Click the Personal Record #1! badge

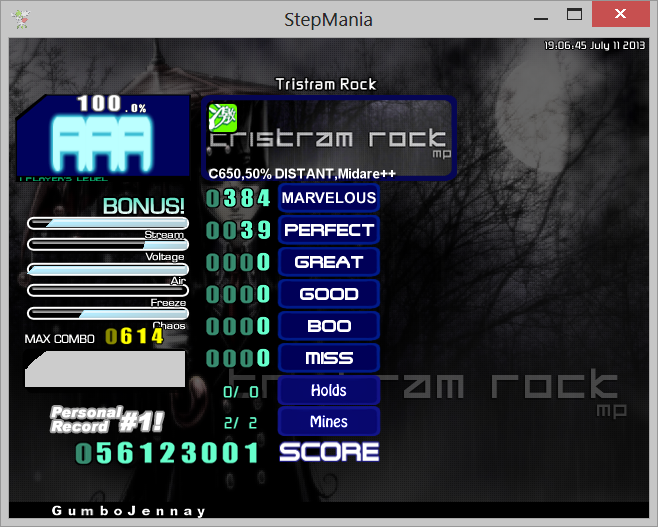[x=107, y=420]
